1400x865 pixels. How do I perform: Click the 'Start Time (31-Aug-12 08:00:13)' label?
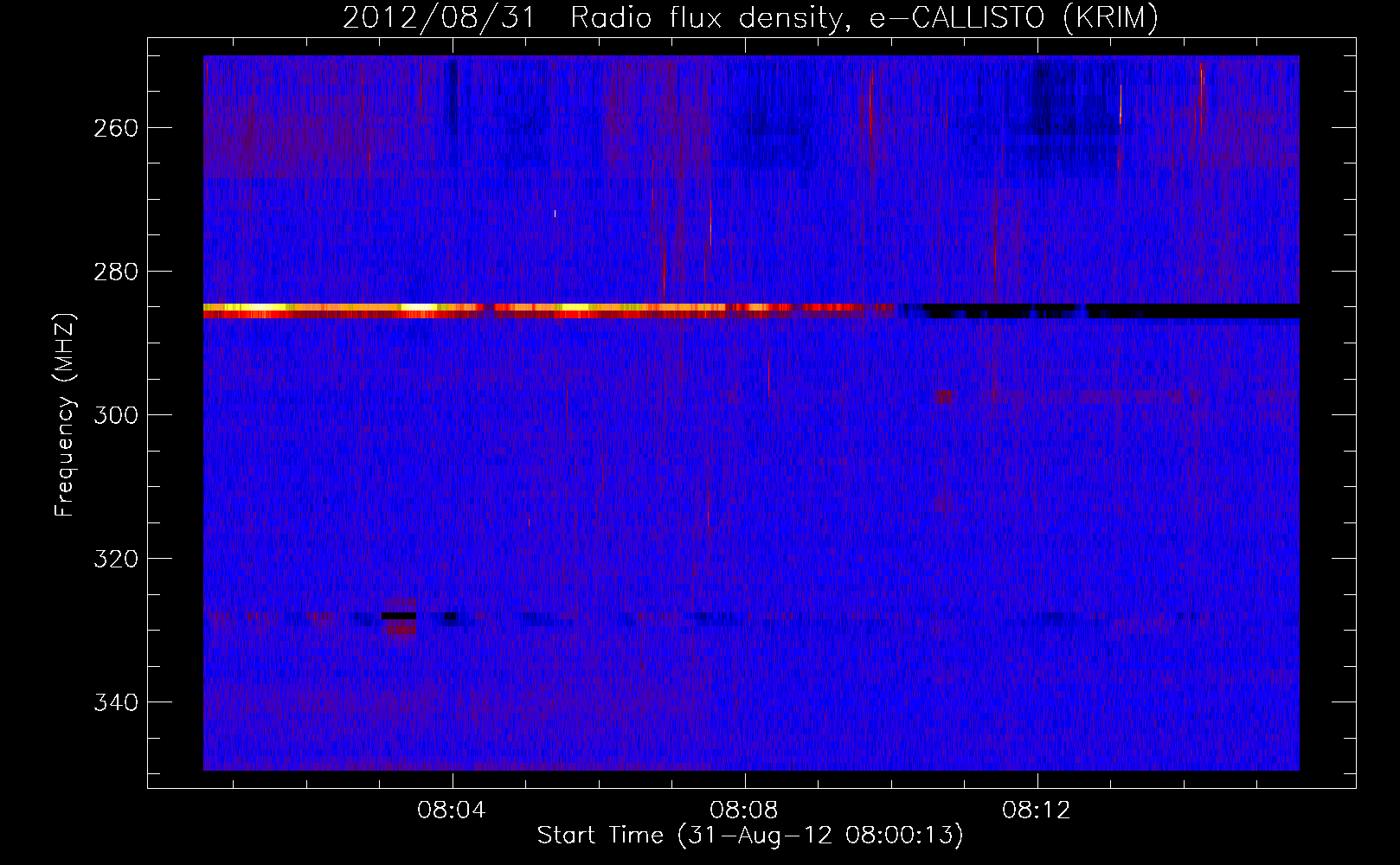pos(750,836)
